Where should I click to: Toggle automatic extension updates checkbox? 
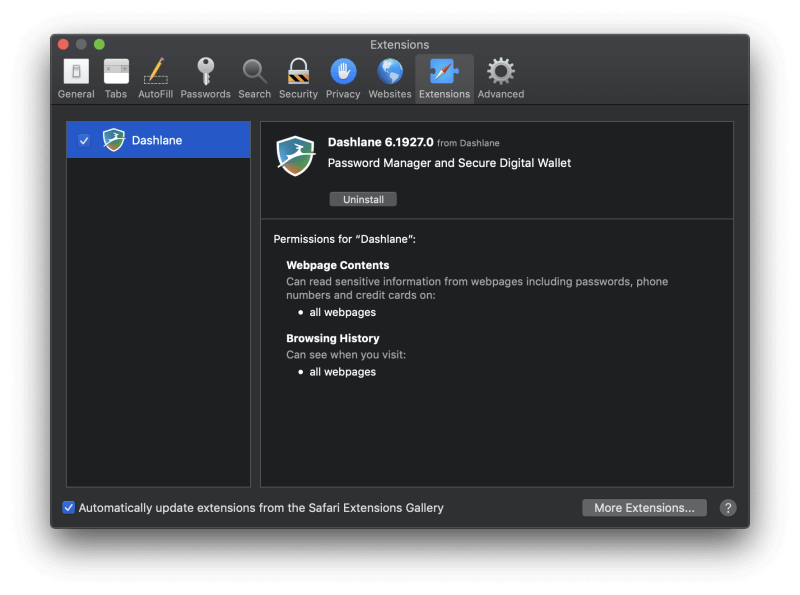tap(68, 508)
